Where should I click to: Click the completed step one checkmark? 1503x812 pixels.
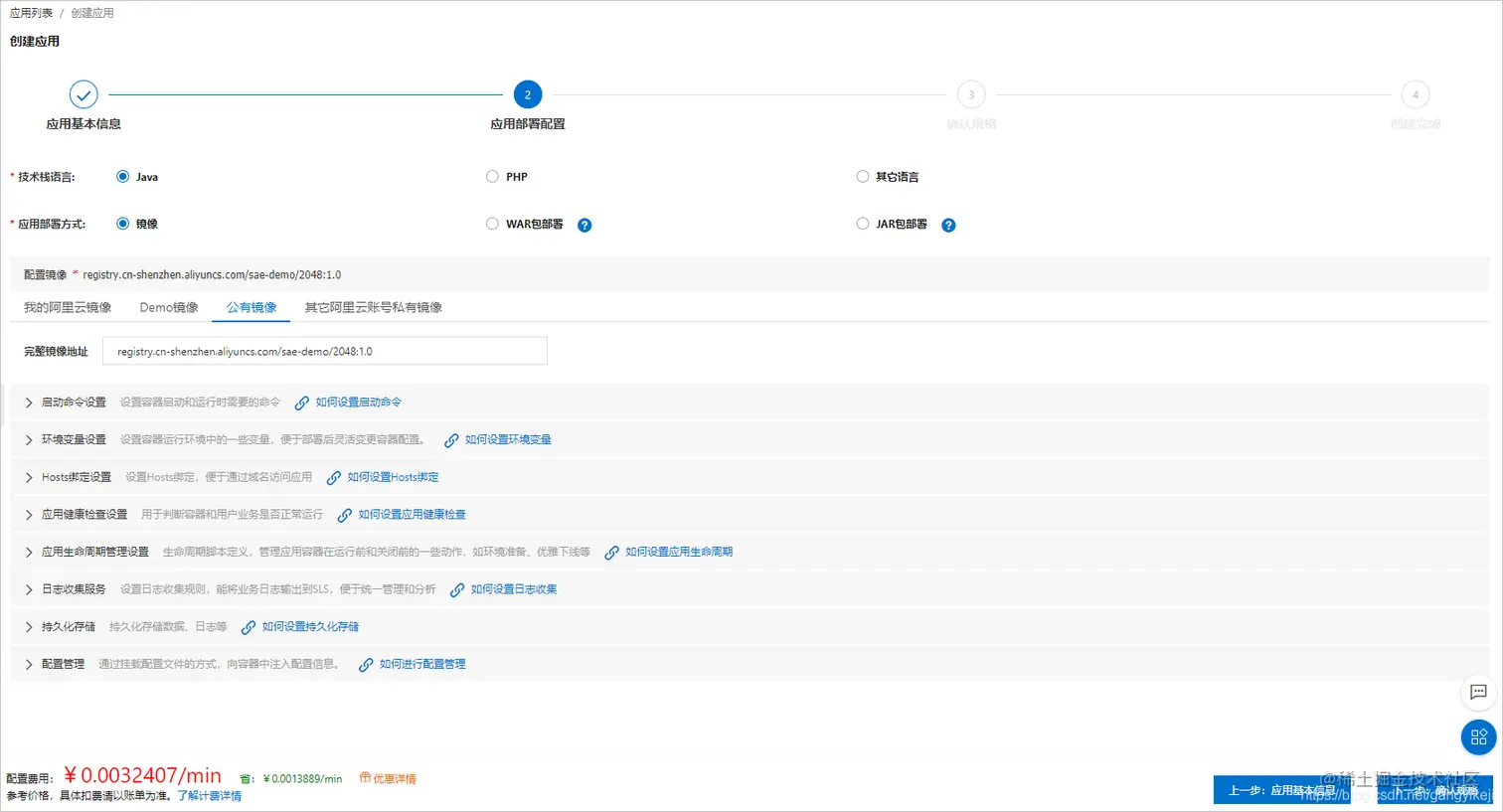[x=83, y=94]
